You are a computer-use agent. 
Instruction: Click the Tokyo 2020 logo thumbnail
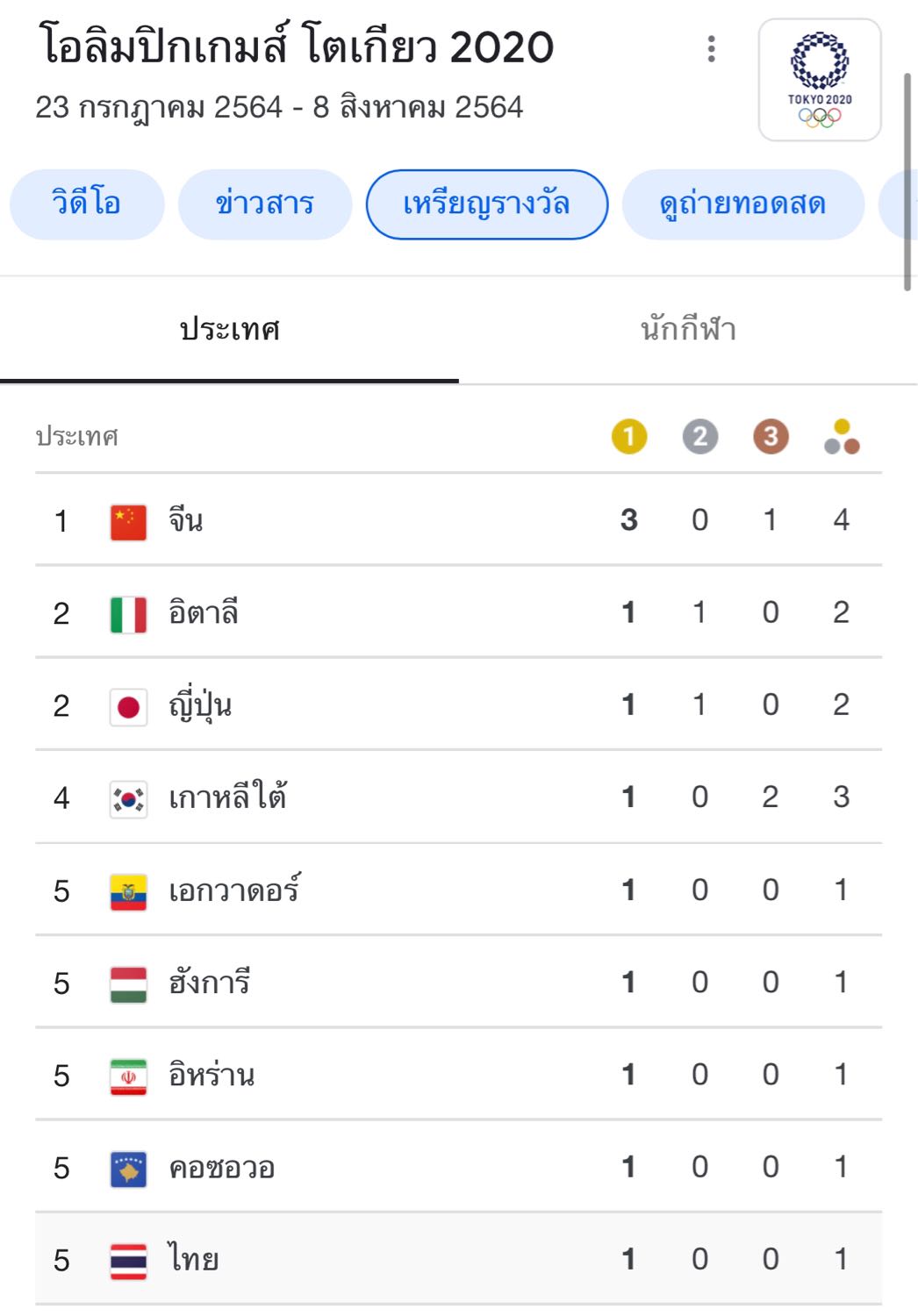point(820,80)
